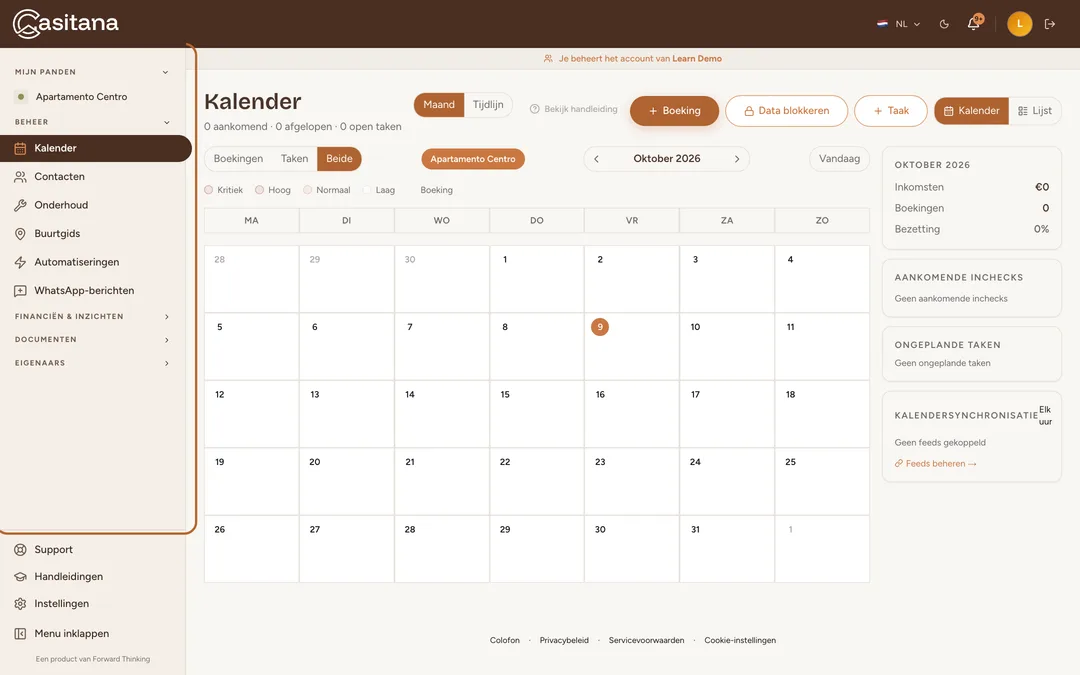Toggle the Laag priority filter
Image resolution: width=1080 pixels, height=675 pixels.
(x=379, y=190)
